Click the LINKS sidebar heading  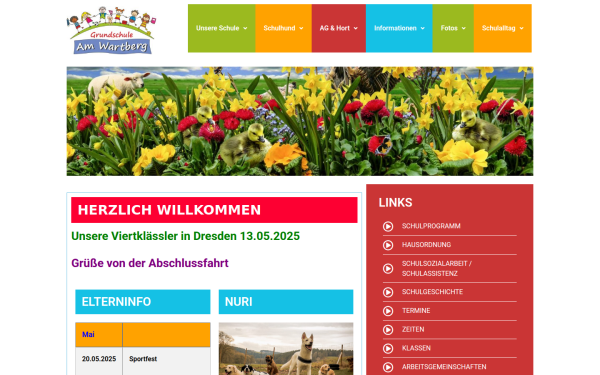tap(395, 203)
